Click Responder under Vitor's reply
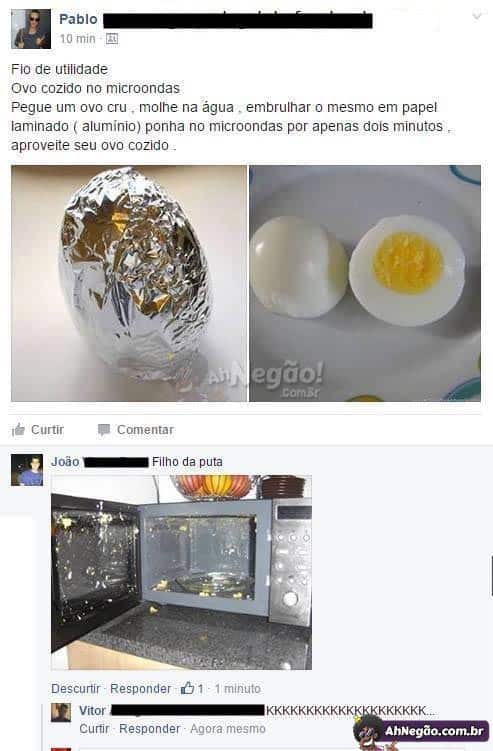Image resolution: width=493 pixels, height=751 pixels. (149, 728)
